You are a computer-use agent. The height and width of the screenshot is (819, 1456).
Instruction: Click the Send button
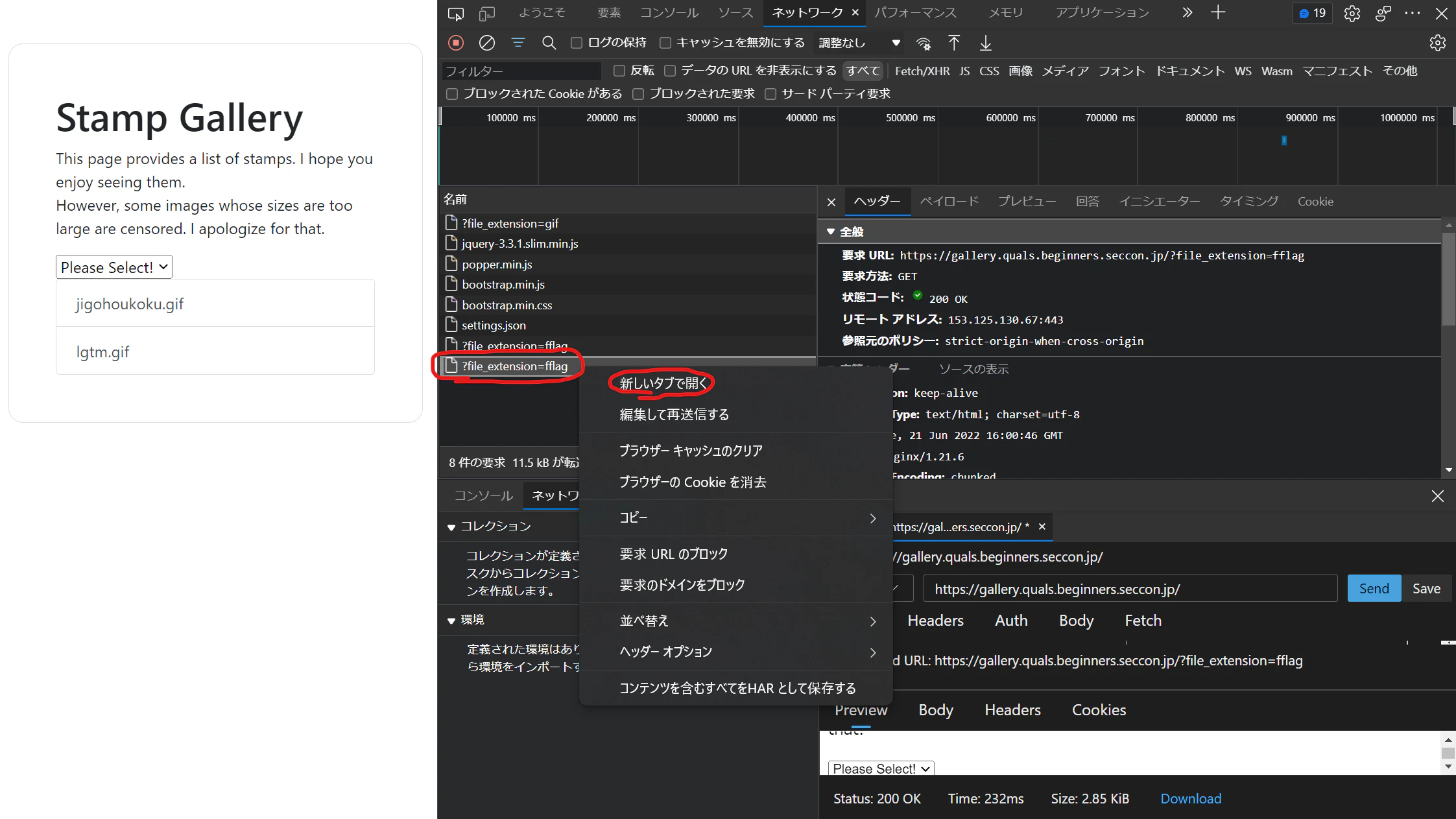coord(1374,588)
